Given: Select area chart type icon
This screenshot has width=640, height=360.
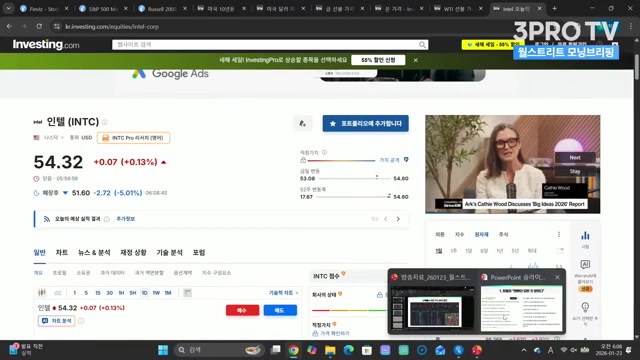Looking at the screenshot, I should (x=58, y=293).
